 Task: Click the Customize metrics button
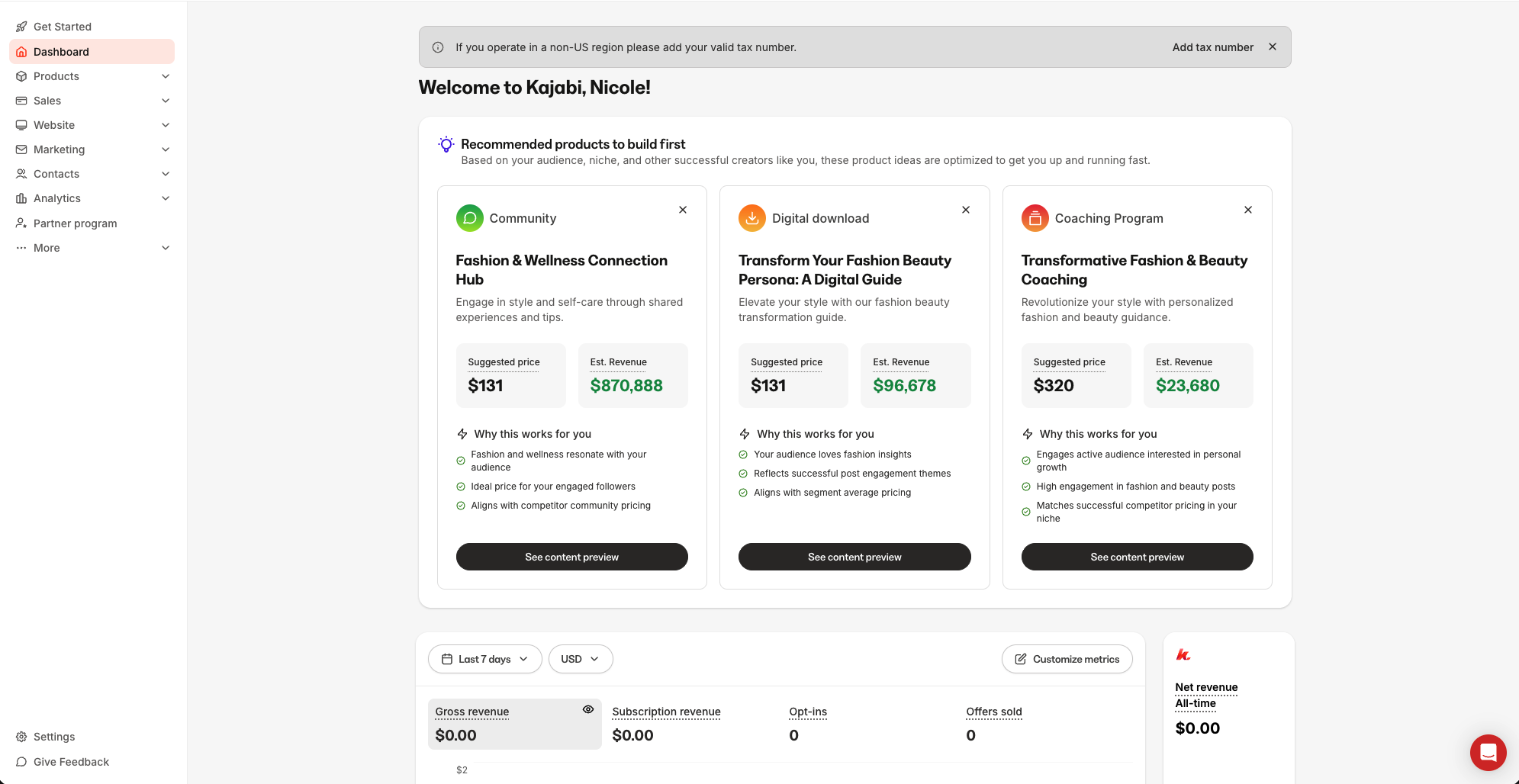pos(1067,659)
